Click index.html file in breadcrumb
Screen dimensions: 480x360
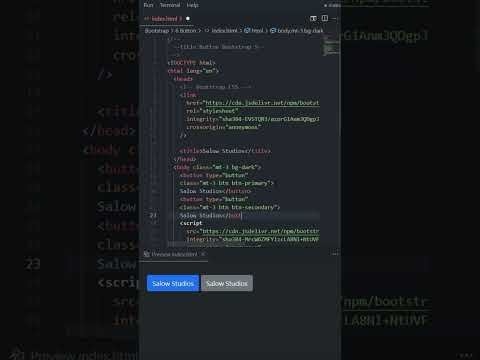221,31
